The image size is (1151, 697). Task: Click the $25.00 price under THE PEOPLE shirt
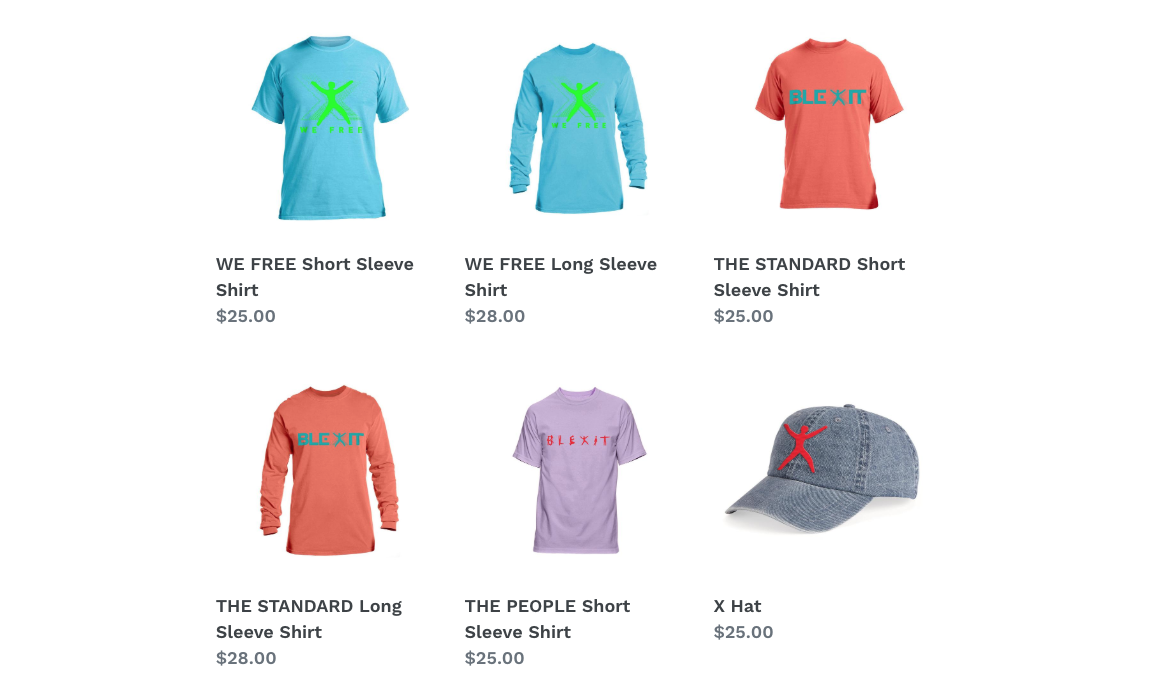pos(495,658)
